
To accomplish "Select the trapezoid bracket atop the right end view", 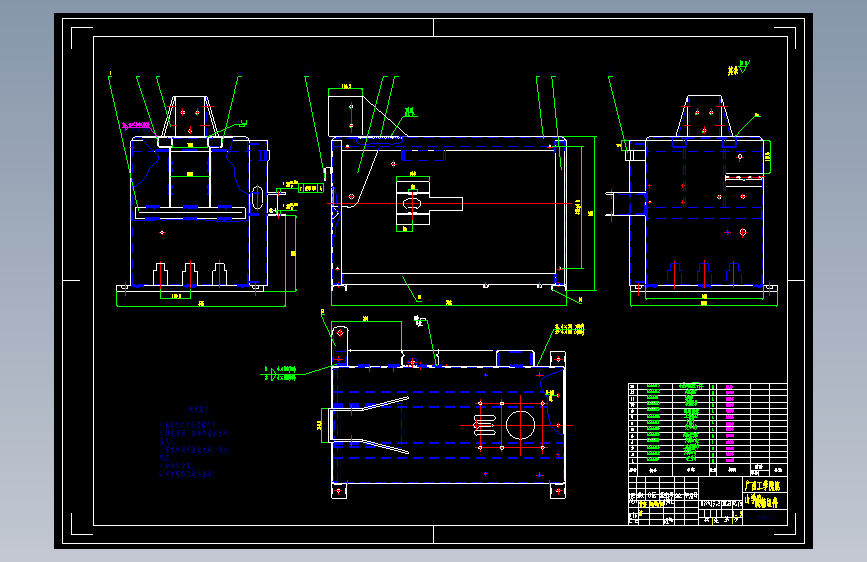I will pyautogui.click(x=704, y=116).
